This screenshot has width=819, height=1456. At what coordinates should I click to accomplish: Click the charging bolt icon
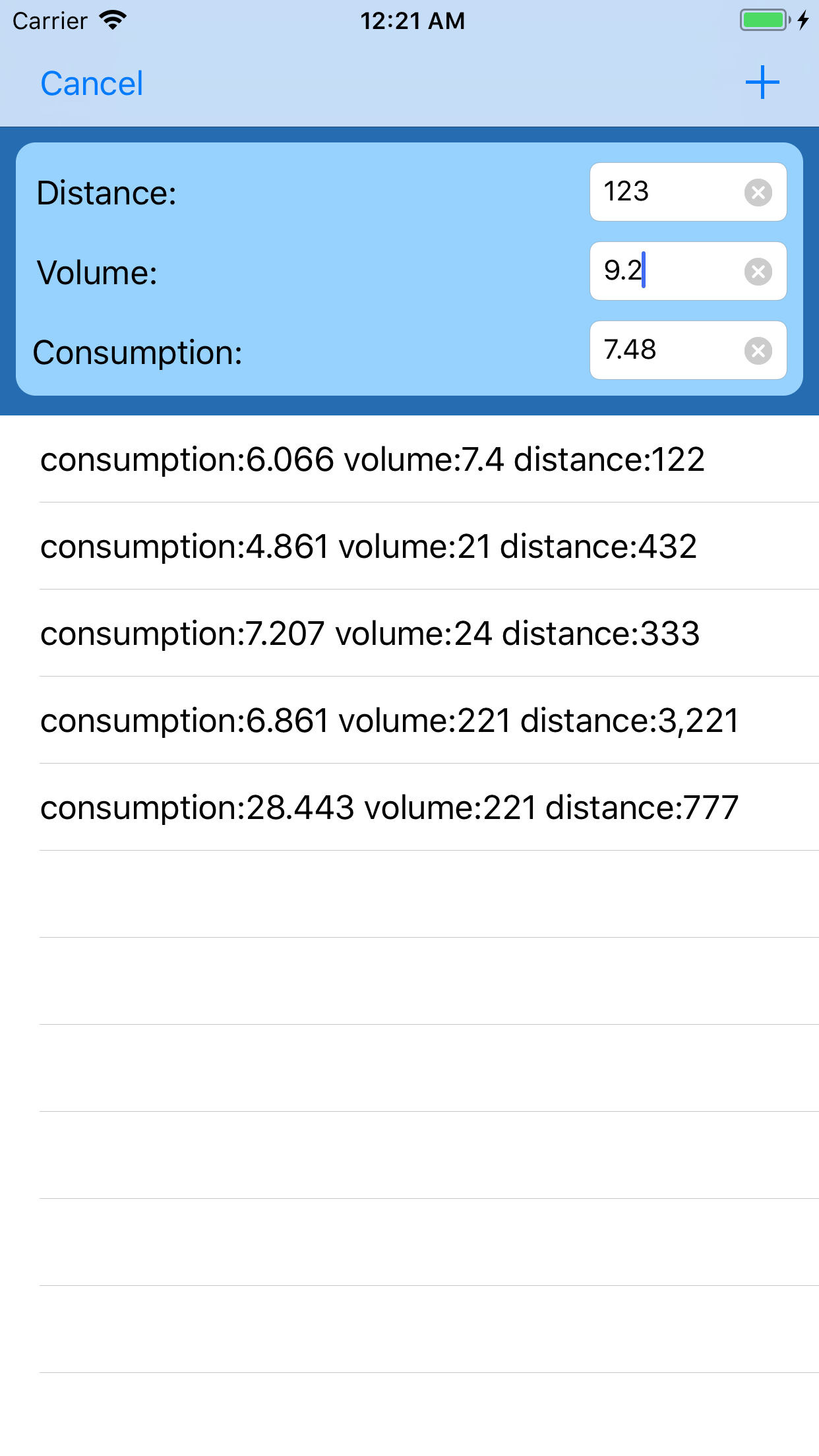(803, 20)
